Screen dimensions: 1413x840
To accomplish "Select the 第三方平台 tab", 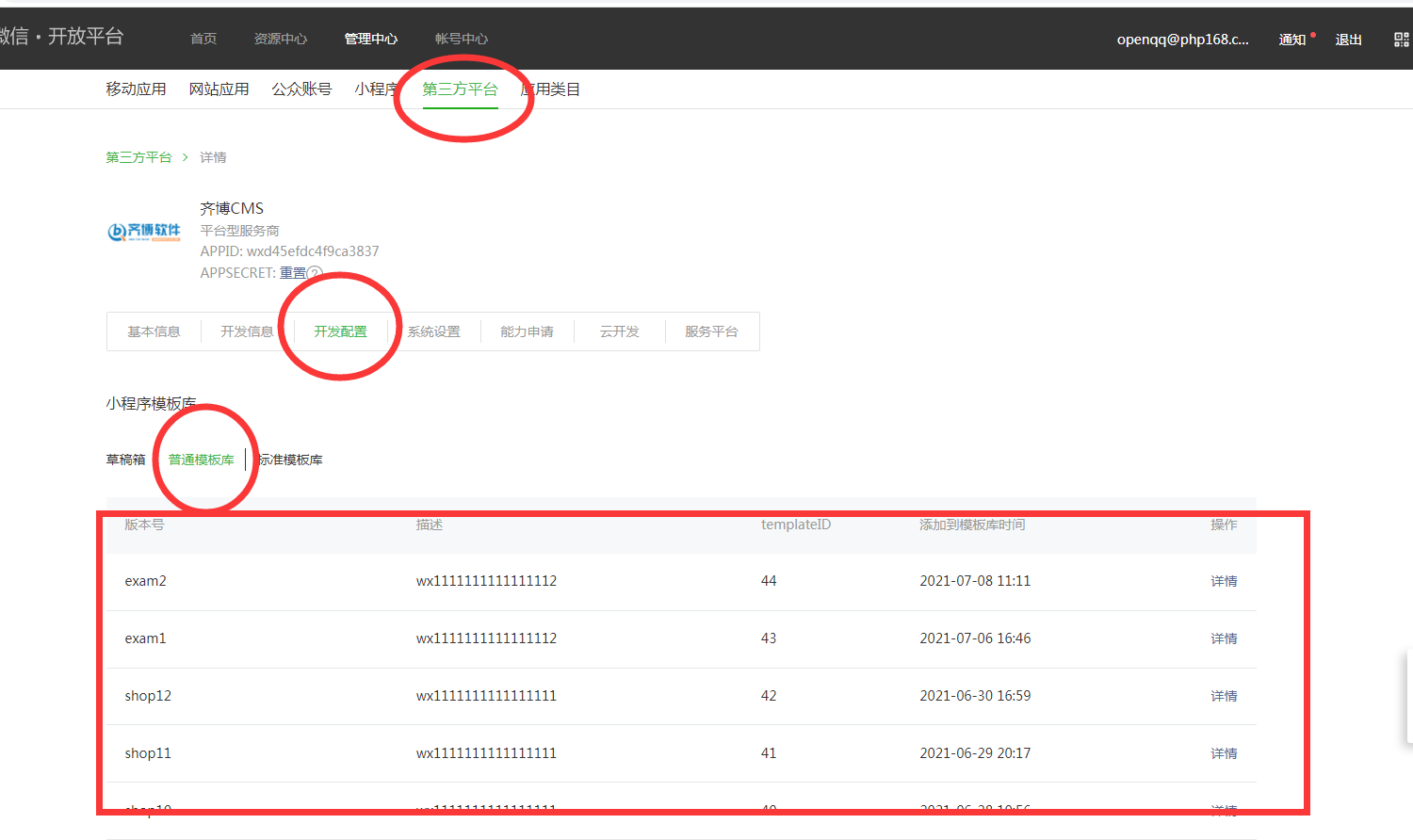I will (x=460, y=89).
